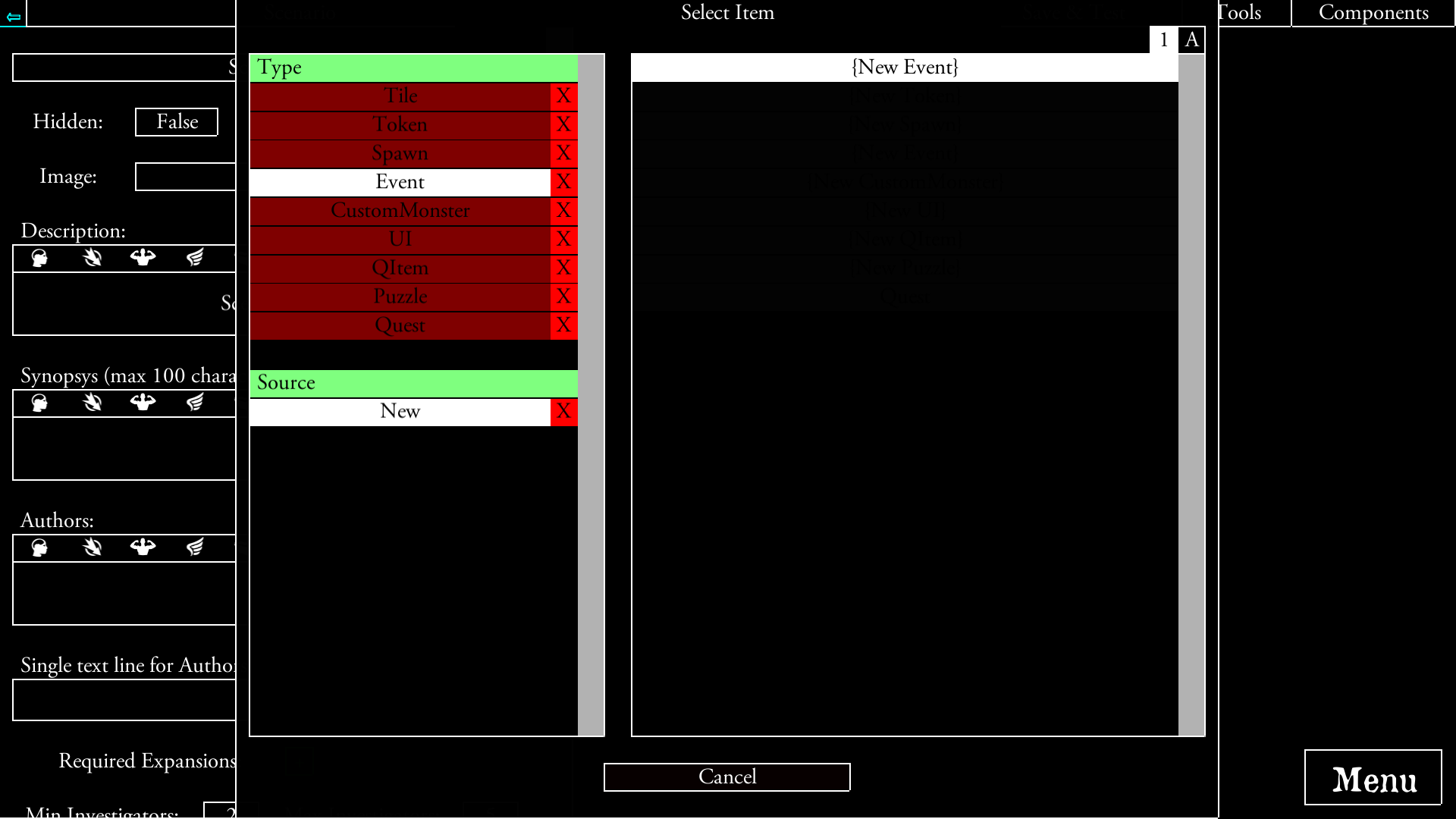Open the Components menu

(1373, 12)
